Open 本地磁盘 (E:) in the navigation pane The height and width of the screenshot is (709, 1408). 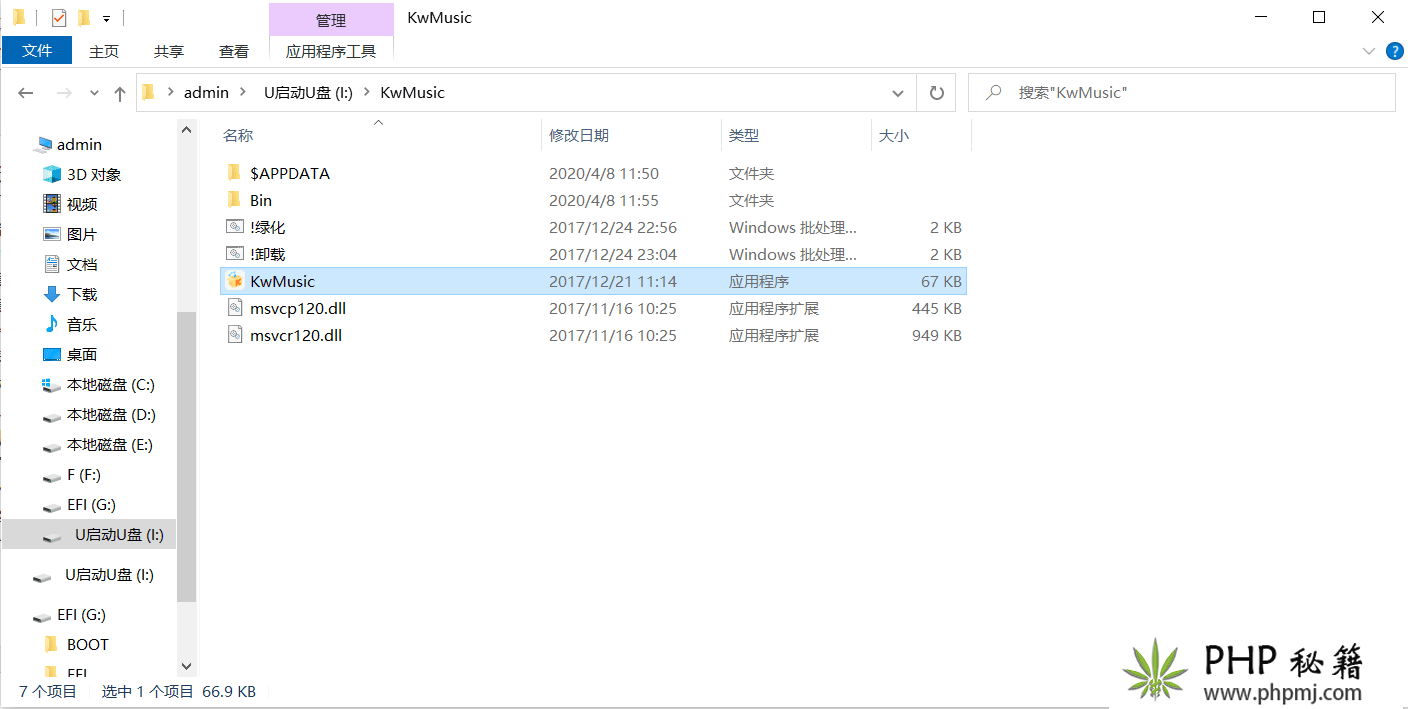[x=110, y=444]
